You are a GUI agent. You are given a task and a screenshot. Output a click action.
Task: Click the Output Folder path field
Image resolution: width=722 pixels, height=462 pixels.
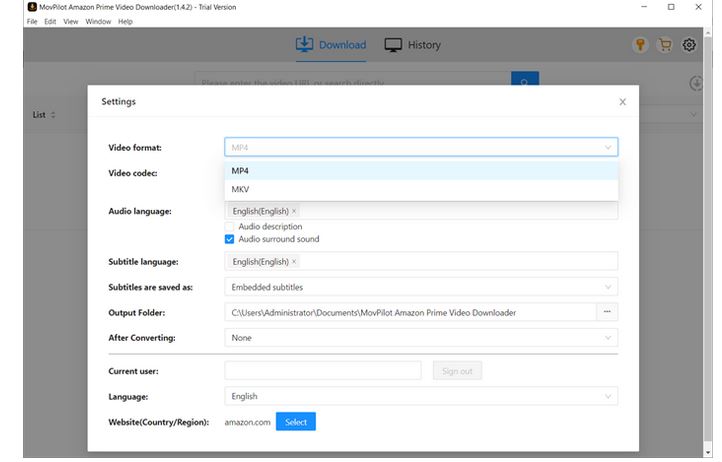411,312
